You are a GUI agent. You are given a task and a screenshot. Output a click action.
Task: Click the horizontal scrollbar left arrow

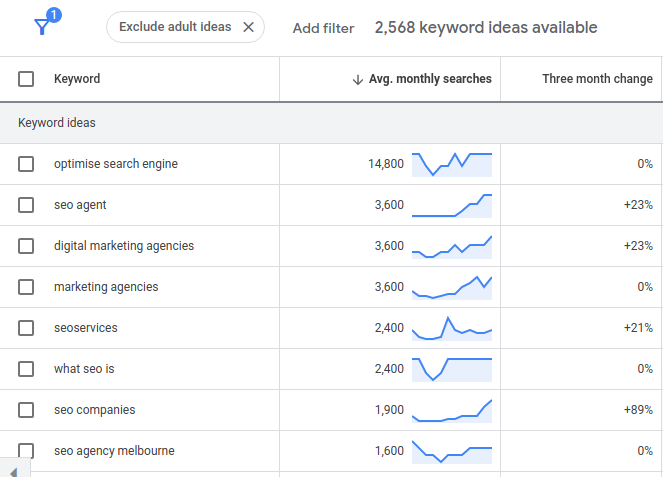(12, 470)
